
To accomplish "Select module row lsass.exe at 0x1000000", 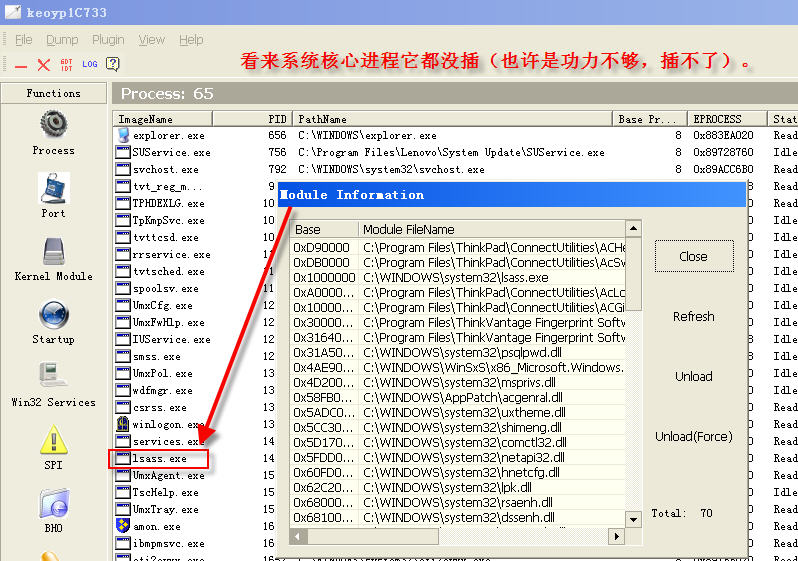I will (x=458, y=277).
